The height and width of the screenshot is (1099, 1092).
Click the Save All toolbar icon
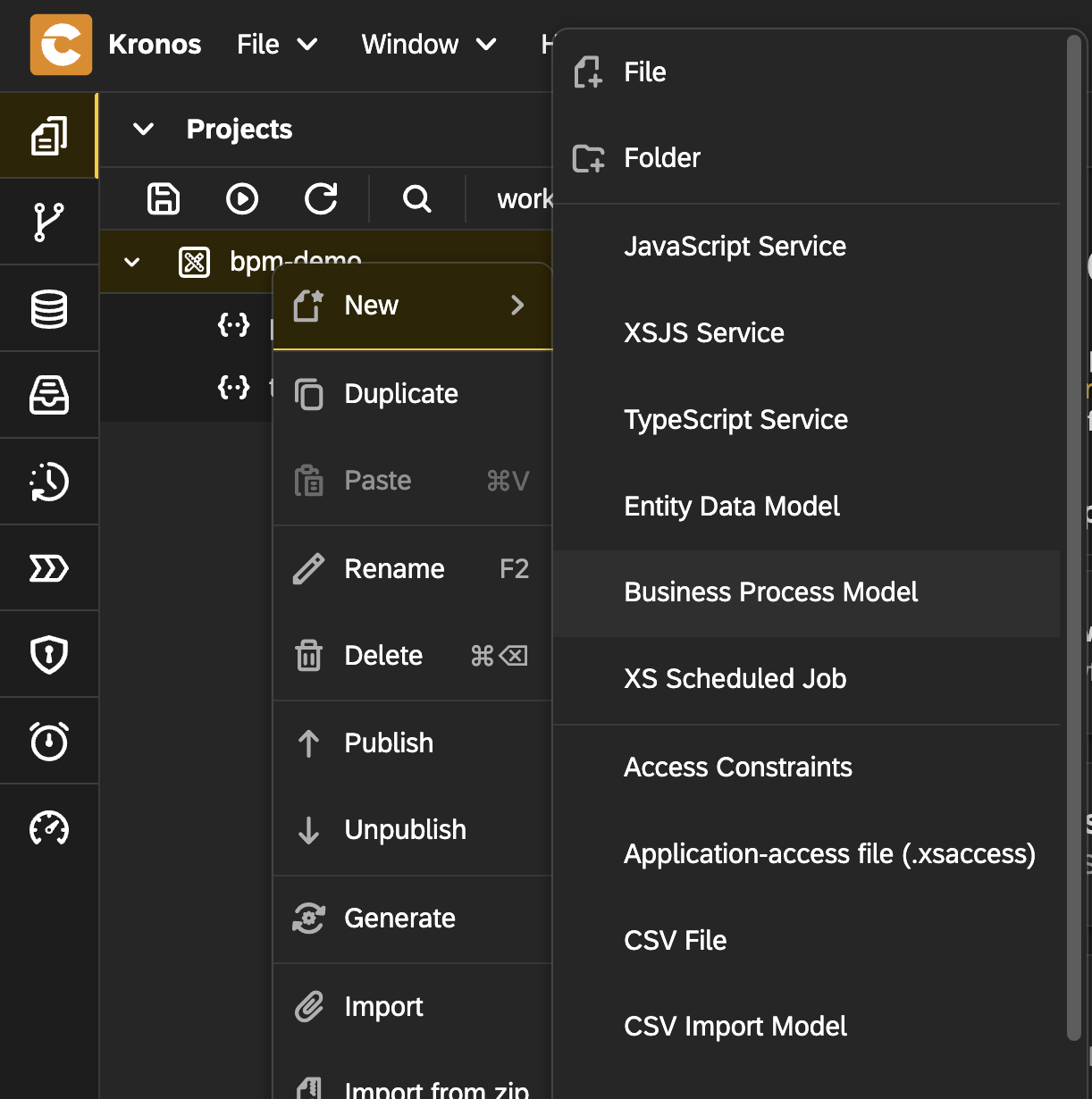point(164,198)
